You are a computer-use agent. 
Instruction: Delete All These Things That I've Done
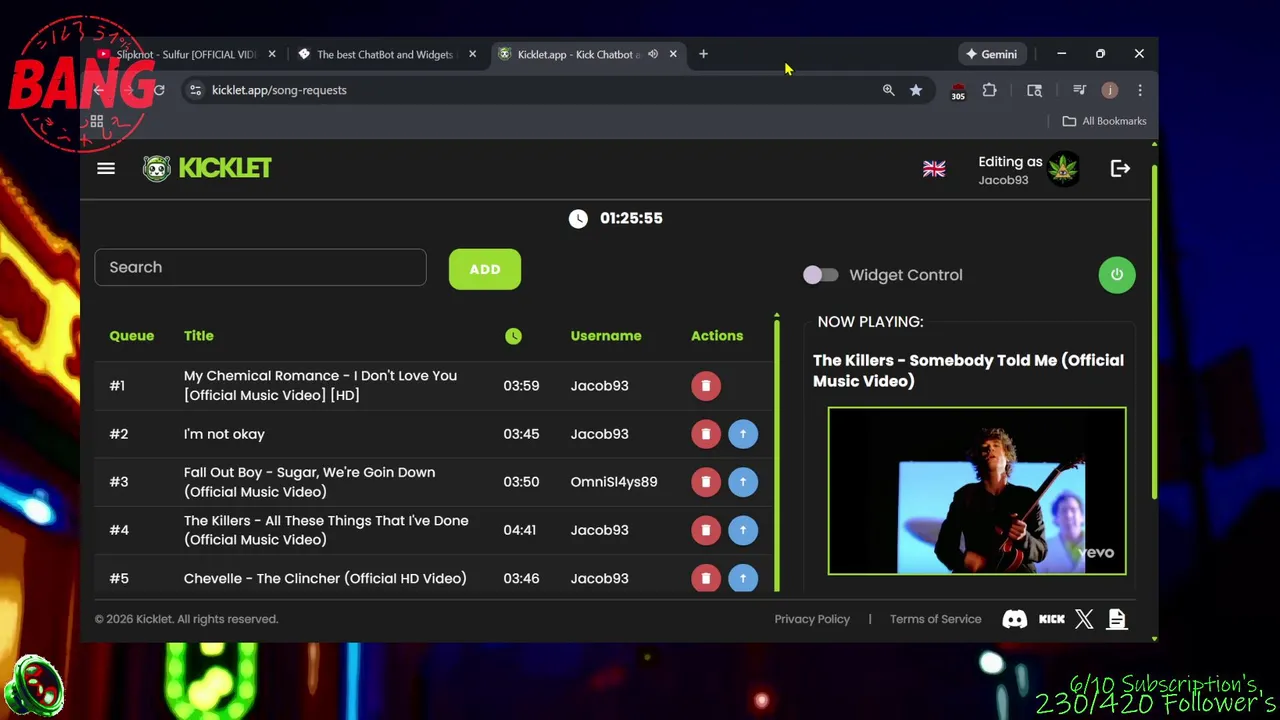[706, 530]
